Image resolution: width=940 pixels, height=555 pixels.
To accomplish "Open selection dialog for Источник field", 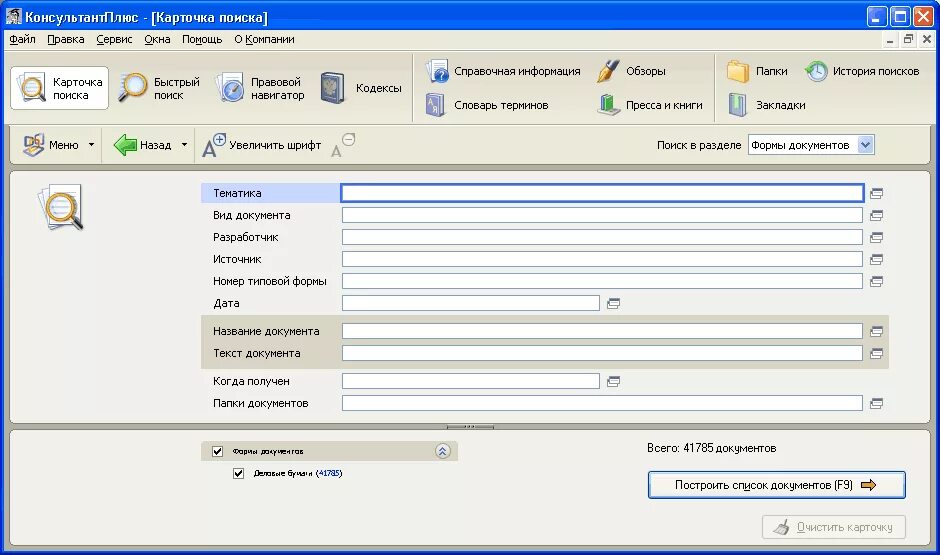I will coord(876,260).
